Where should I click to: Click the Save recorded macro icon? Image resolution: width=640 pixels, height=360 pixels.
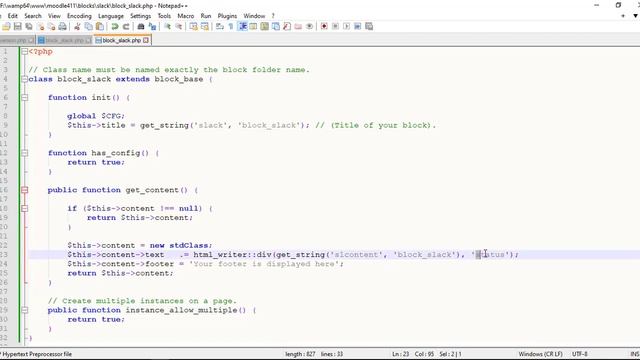click(369, 27)
